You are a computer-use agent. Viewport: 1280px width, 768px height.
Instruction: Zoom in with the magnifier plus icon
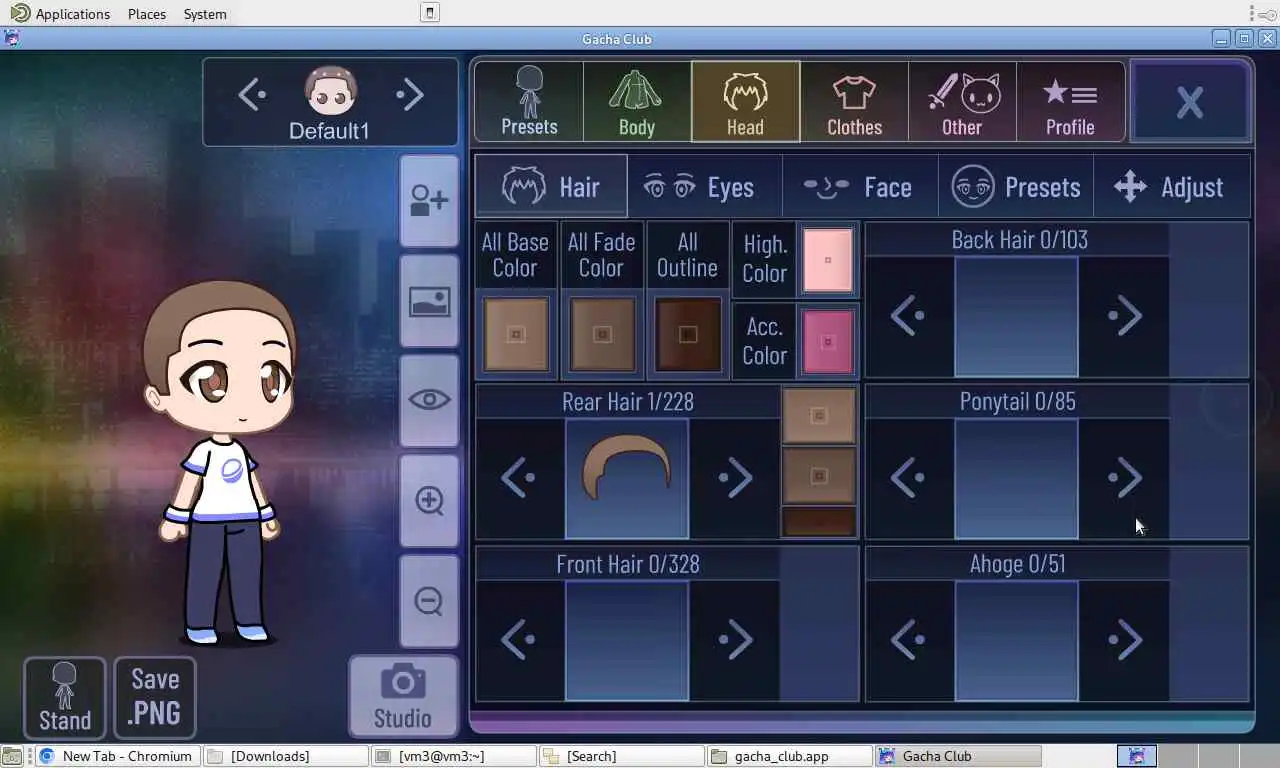(x=429, y=500)
